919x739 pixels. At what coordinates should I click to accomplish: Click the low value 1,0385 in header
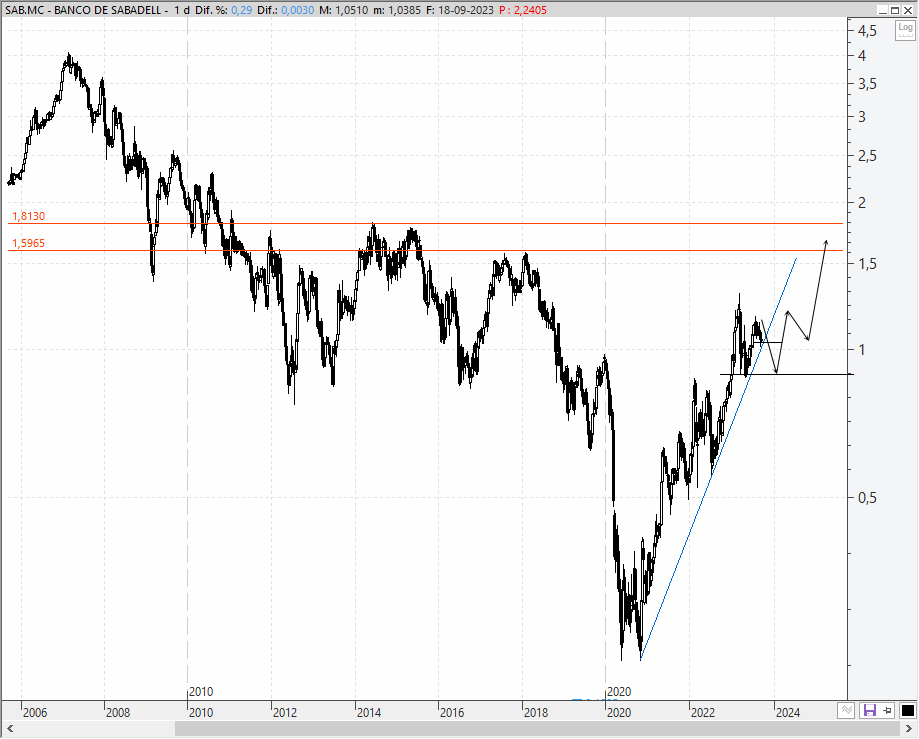pos(404,10)
